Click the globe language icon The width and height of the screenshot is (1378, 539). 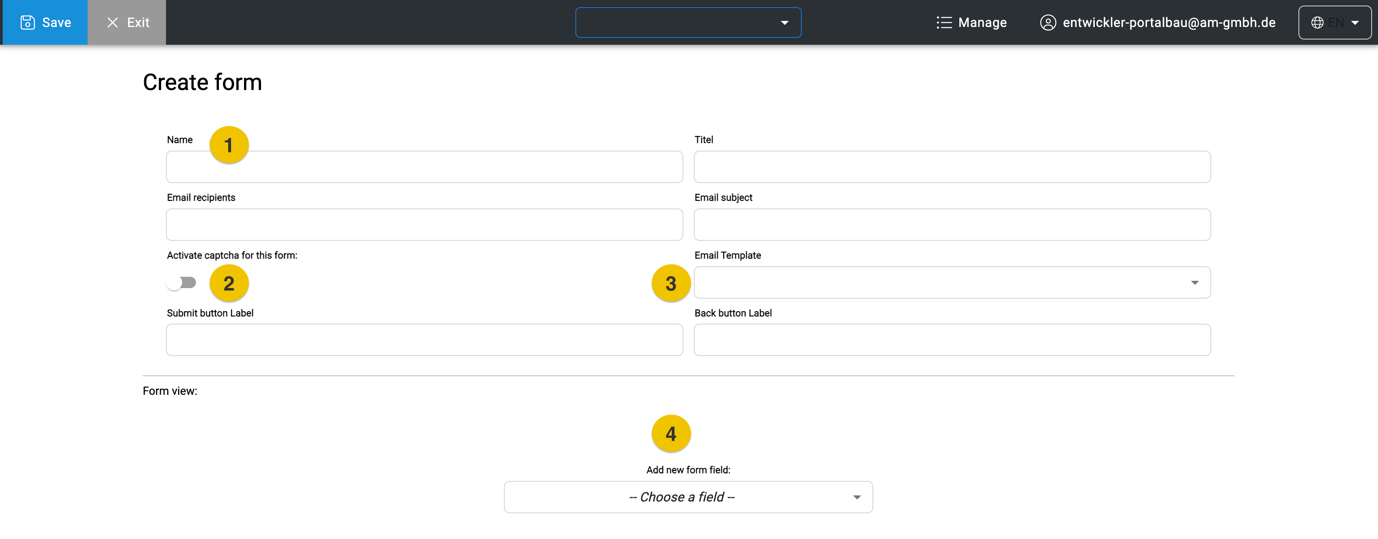click(x=1317, y=22)
